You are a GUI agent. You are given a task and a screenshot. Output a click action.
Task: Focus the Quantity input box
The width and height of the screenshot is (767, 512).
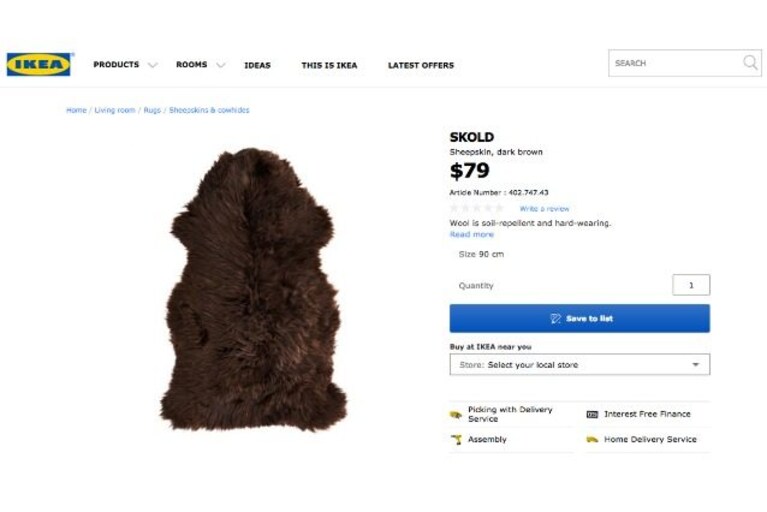coord(691,285)
